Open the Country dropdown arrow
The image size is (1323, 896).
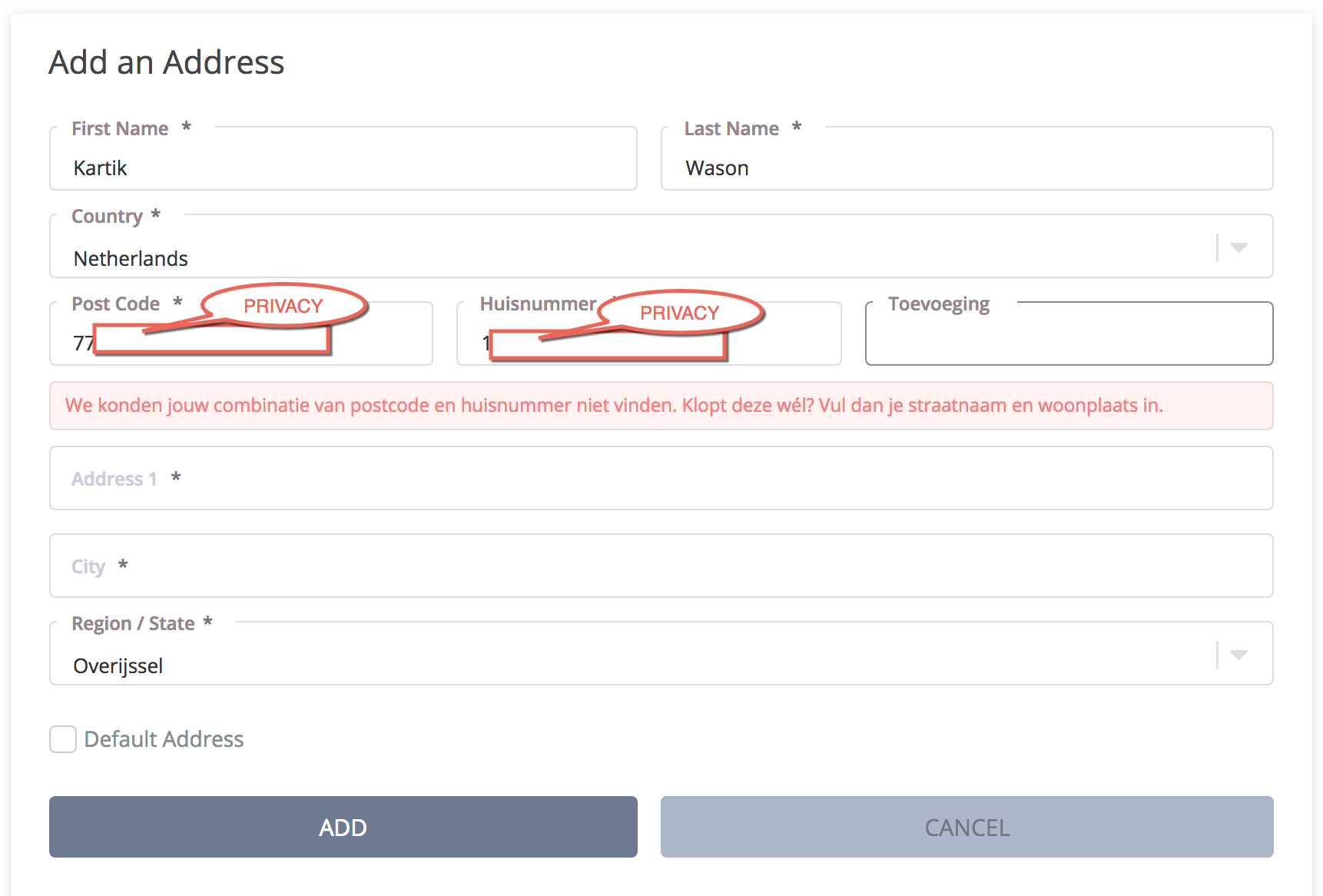[x=1238, y=247]
